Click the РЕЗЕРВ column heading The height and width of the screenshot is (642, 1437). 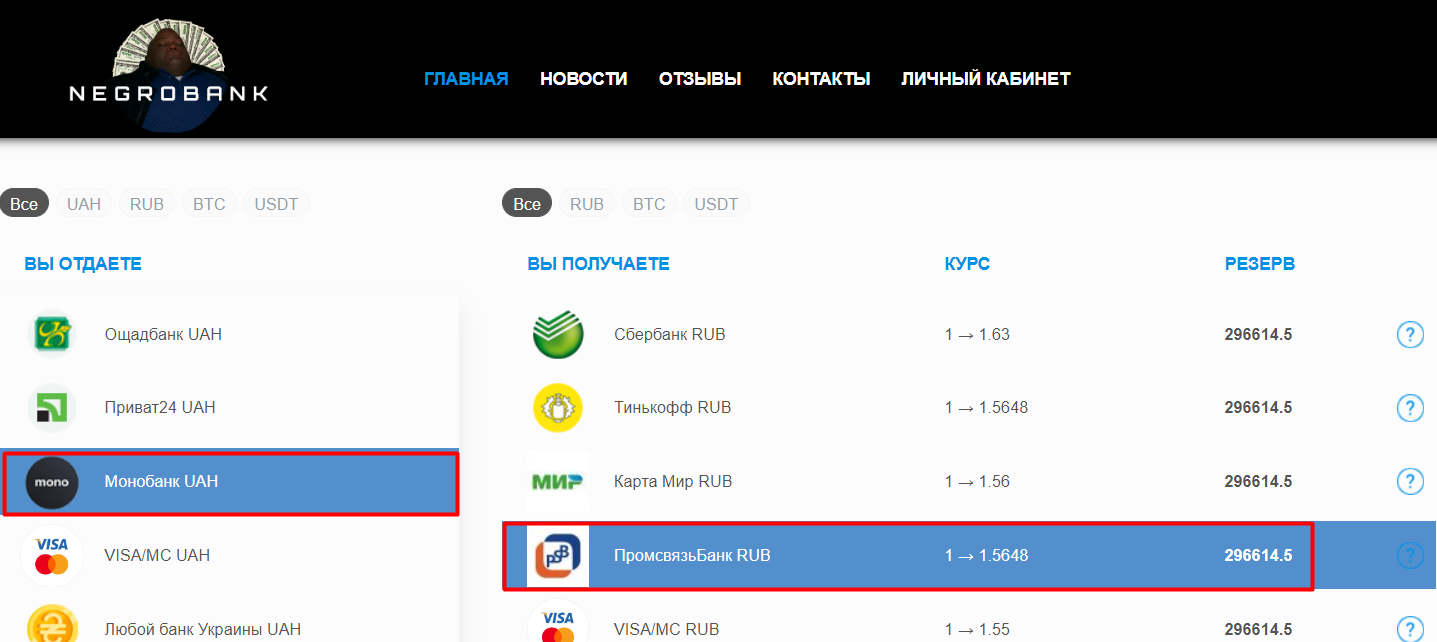1260,264
